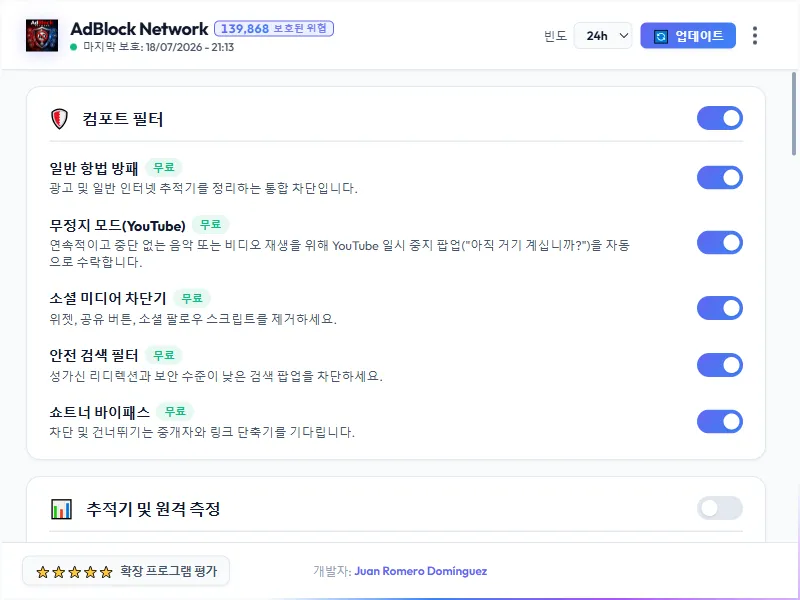Click the 확장 프로그램 평가 button
This screenshot has width=800, height=600.
pos(126,571)
